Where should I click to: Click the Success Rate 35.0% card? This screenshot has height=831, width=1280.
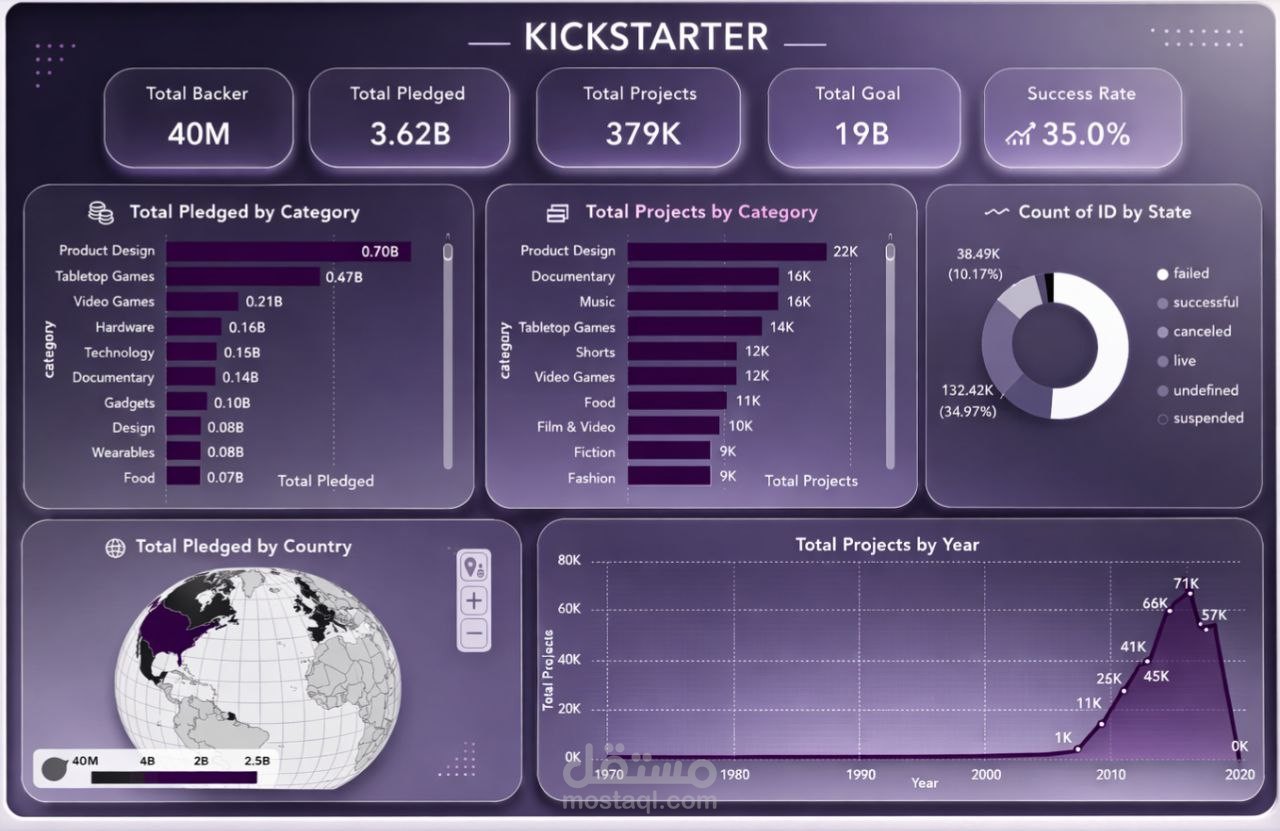(x=1082, y=118)
